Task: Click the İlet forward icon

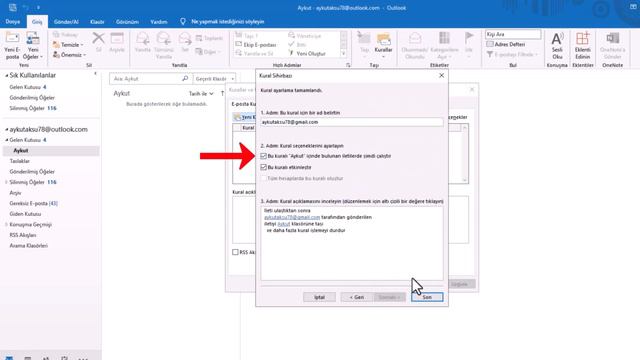Action: click(185, 39)
